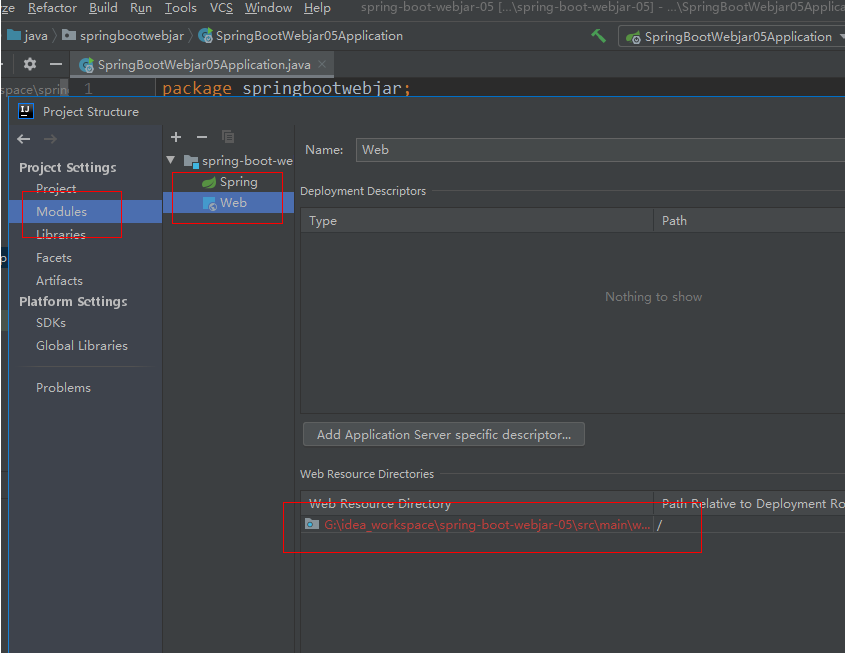
Task: Select the spring-boot-we module folder
Action: pyautogui.click(x=238, y=161)
